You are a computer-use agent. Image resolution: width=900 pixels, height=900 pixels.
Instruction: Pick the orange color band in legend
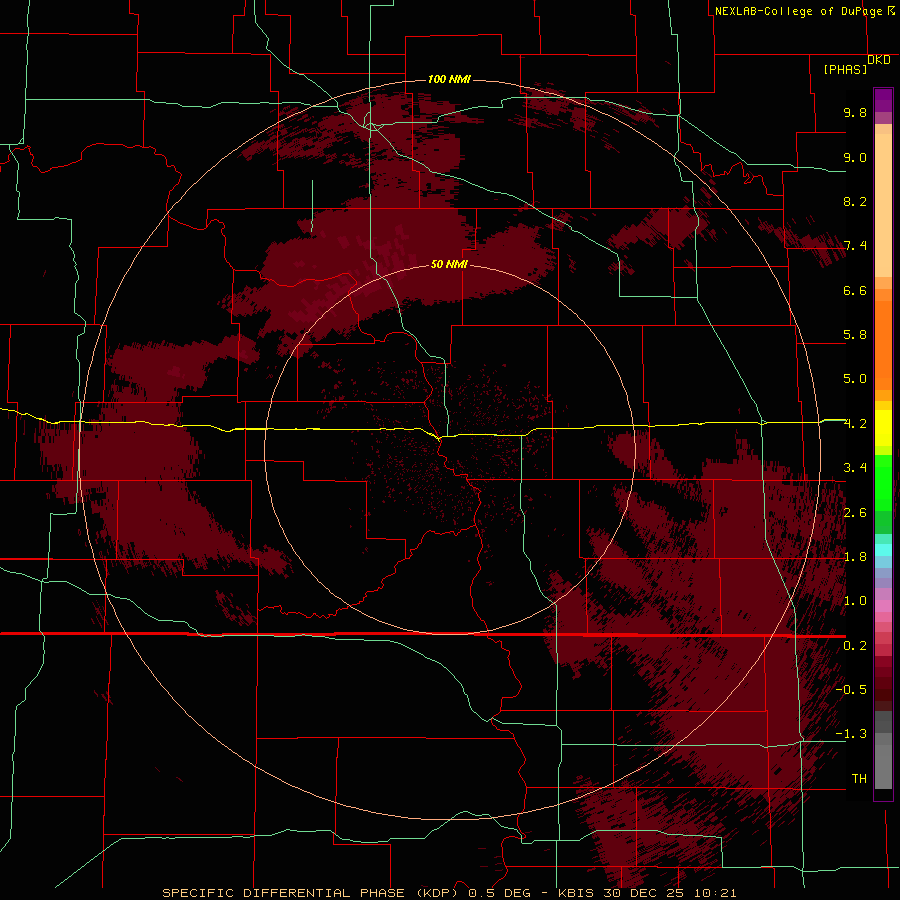pos(883,344)
